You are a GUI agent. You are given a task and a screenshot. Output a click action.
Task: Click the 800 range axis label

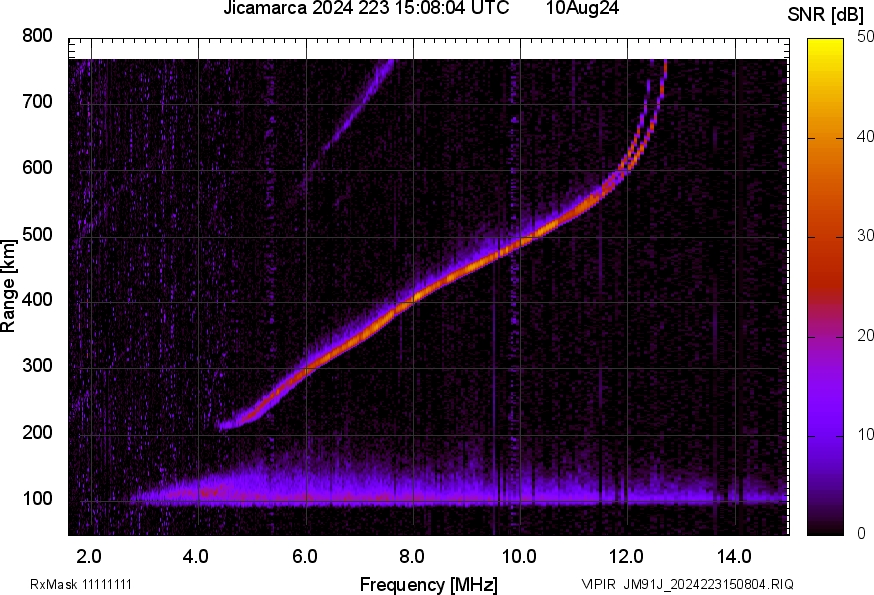pyautogui.click(x=37, y=36)
